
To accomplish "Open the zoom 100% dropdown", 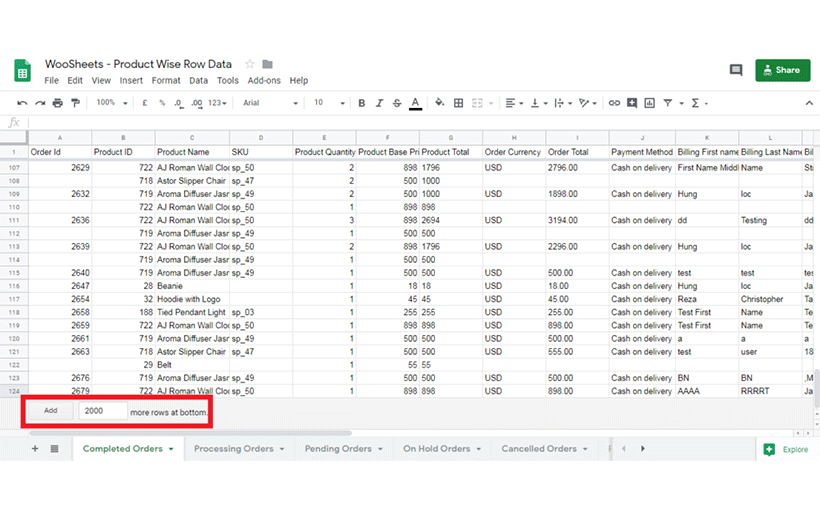I will click(112, 103).
